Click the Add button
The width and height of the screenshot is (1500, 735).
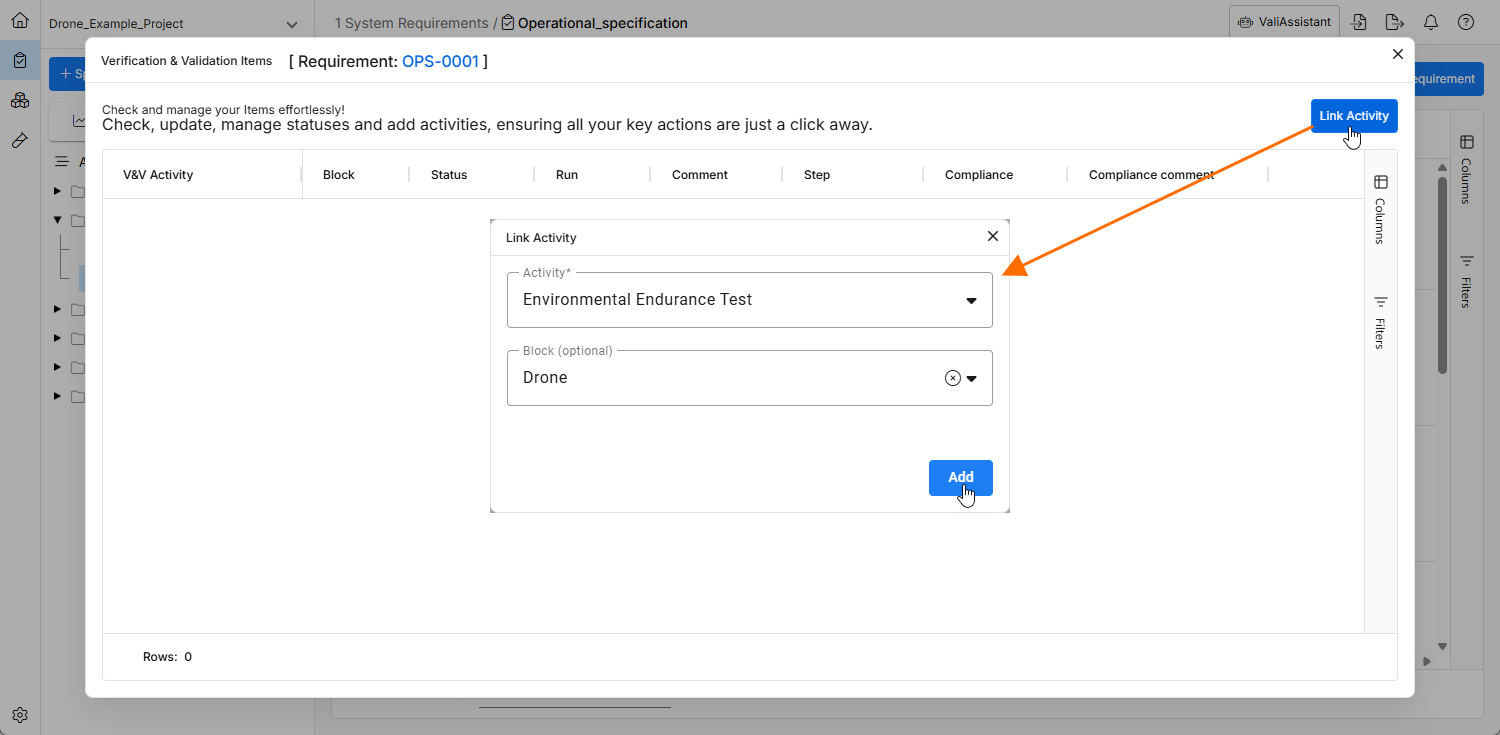tap(960, 477)
